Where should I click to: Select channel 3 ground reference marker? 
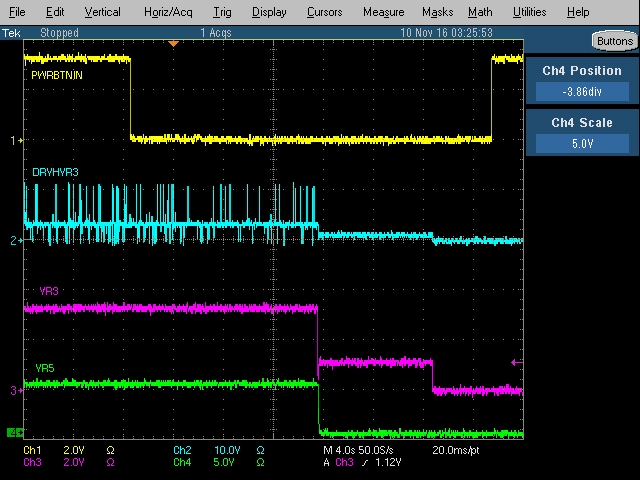point(13,391)
